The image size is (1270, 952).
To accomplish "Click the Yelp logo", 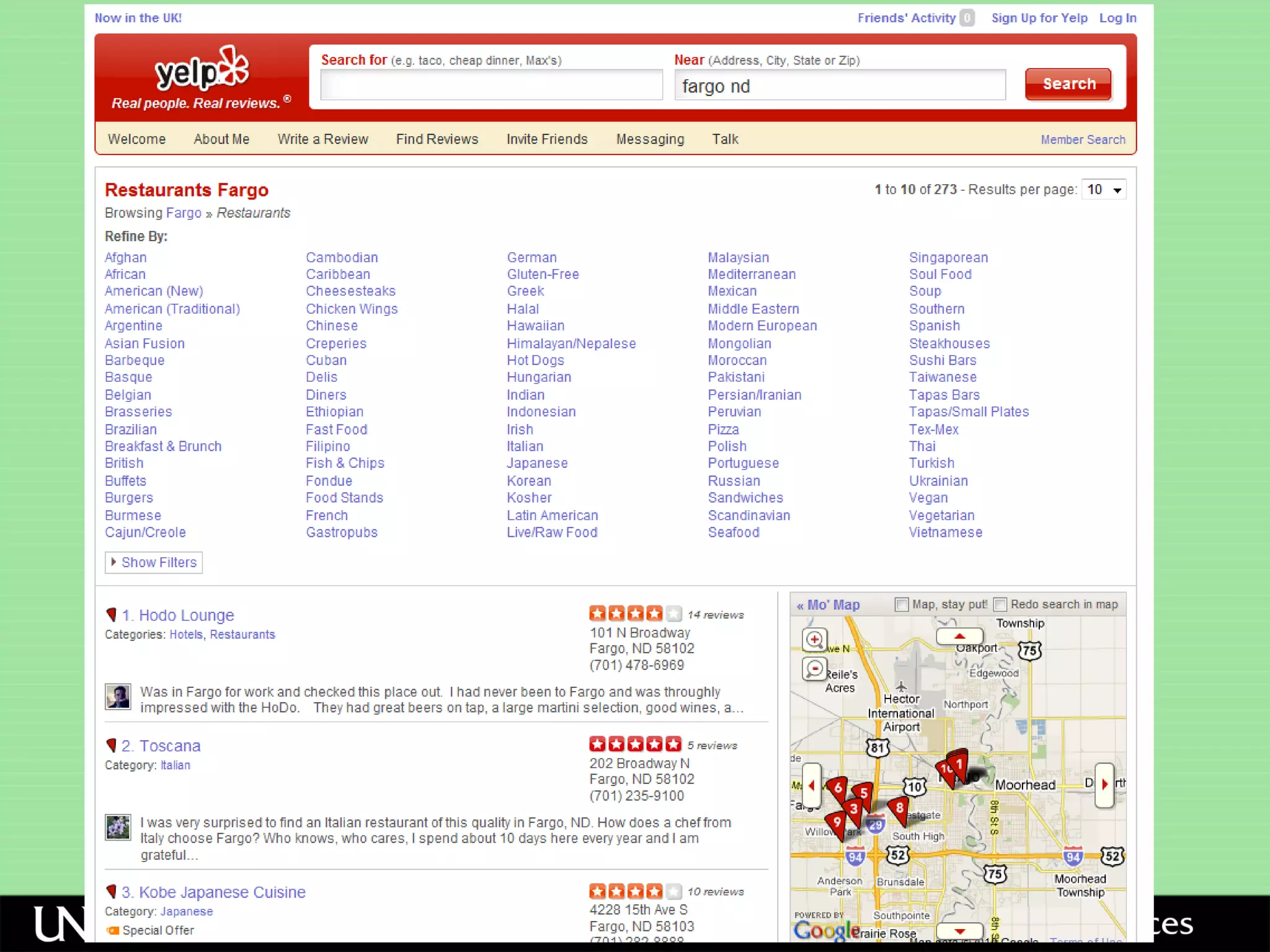I will point(202,69).
